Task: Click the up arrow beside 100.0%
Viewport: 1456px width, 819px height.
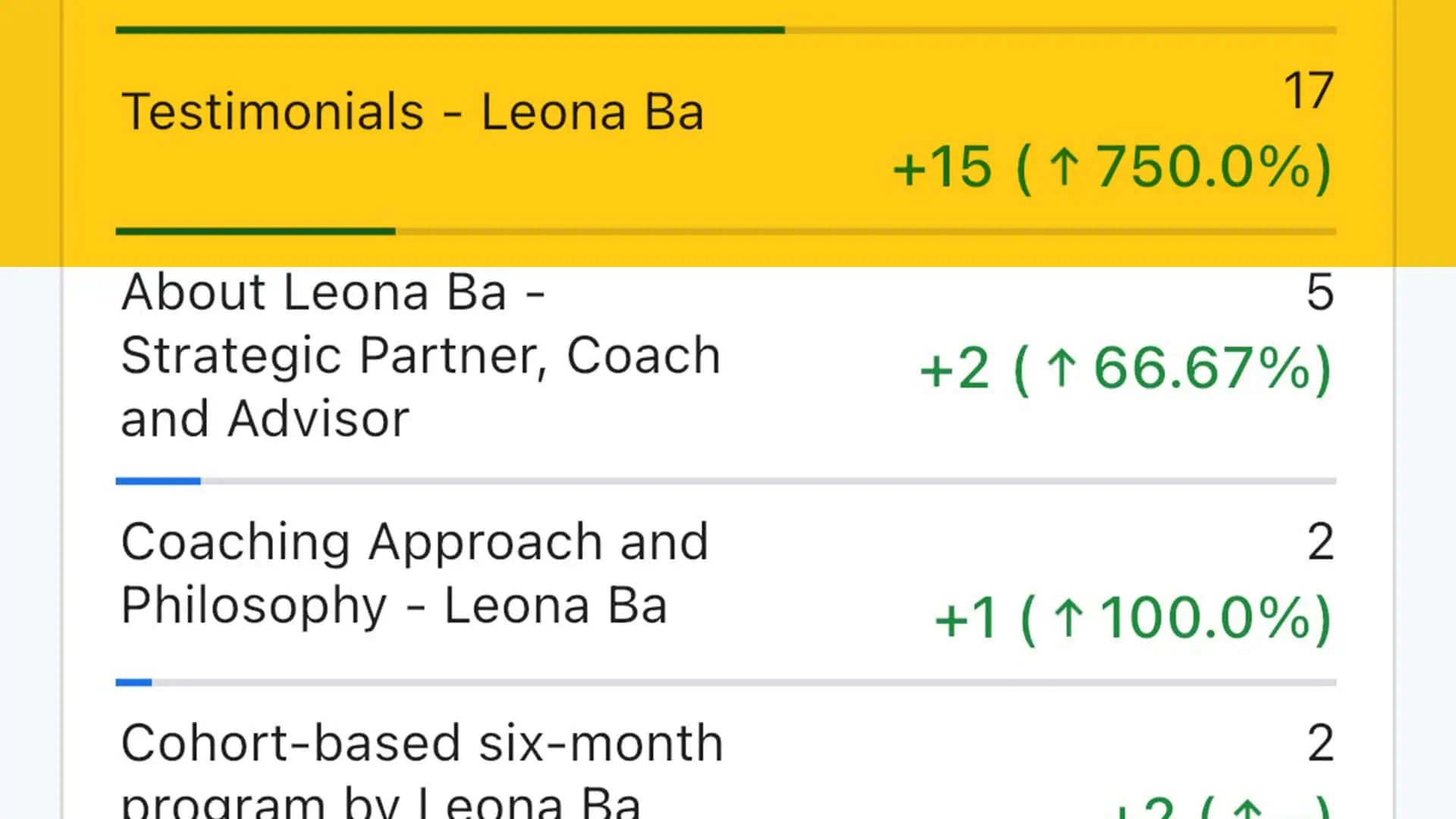Action: click(1068, 617)
